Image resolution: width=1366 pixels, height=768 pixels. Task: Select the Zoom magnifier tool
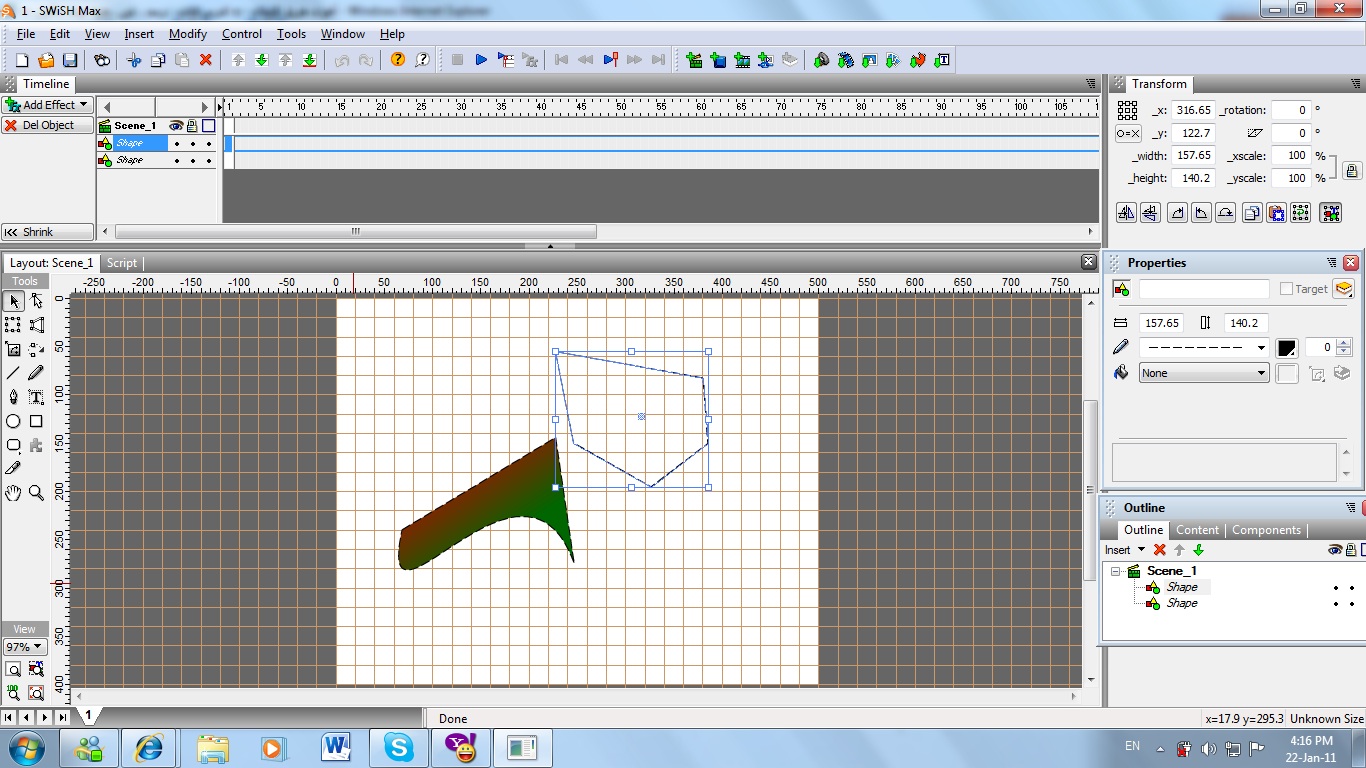(x=36, y=492)
